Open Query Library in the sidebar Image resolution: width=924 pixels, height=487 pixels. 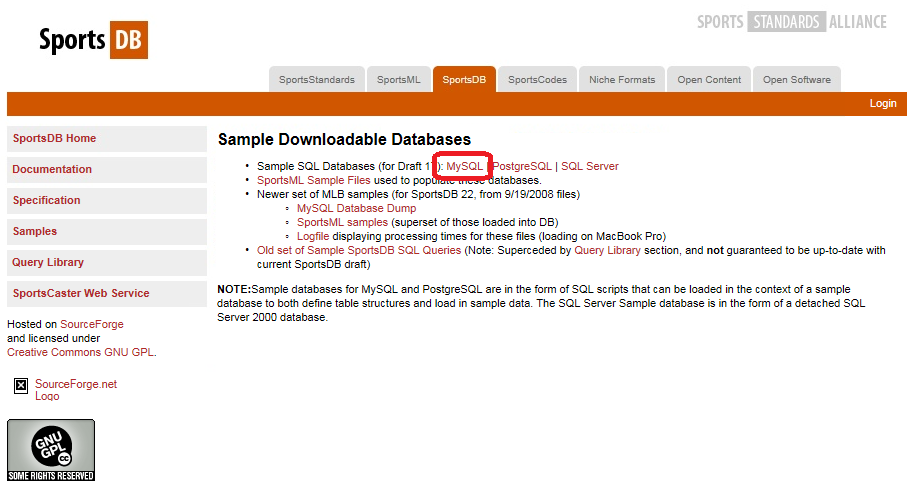point(107,262)
